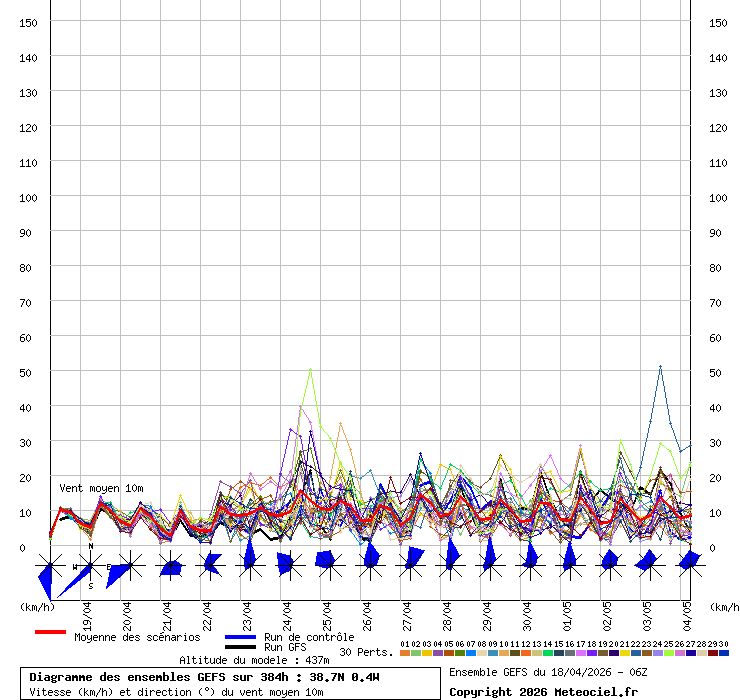
Task: Click the wind rose above the 03/05 label
Action: coord(649,565)
